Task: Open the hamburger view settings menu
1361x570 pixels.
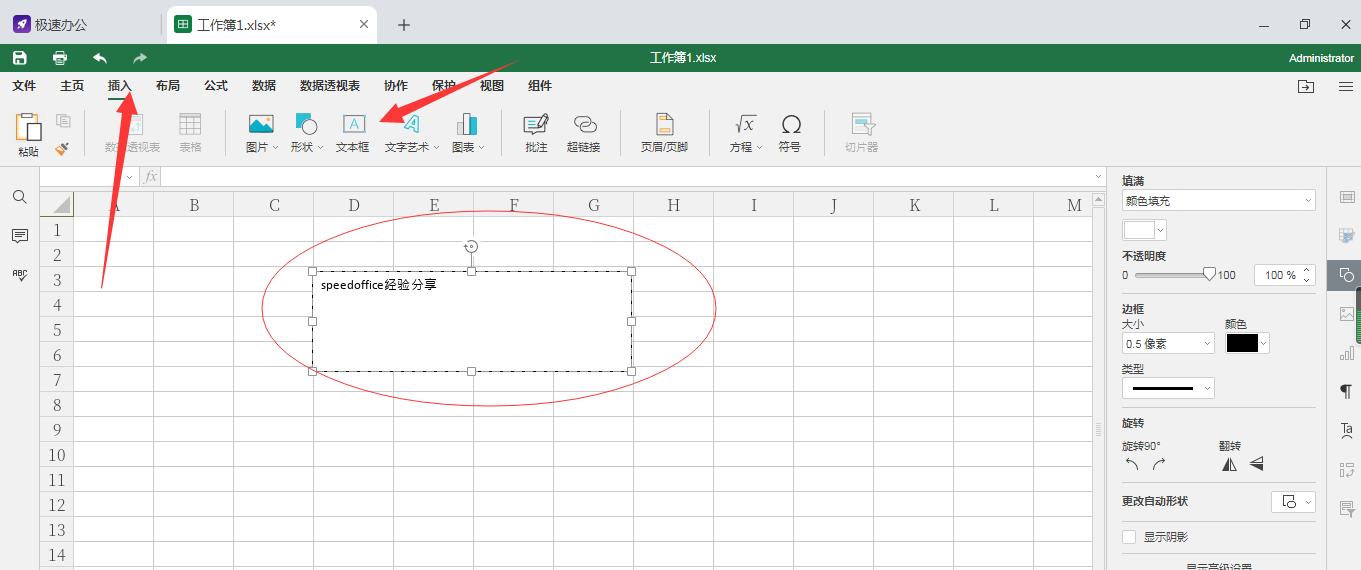Action: 1346,87
